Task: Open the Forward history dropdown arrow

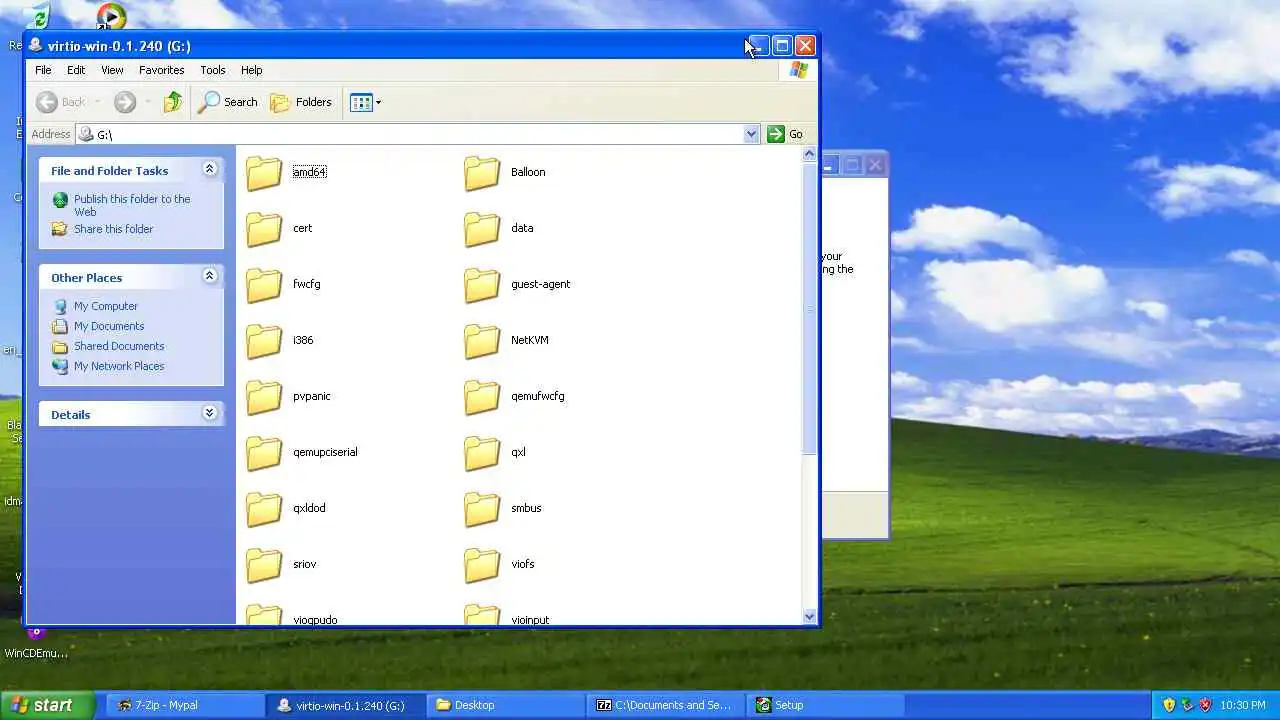Action: click(147, 102)
